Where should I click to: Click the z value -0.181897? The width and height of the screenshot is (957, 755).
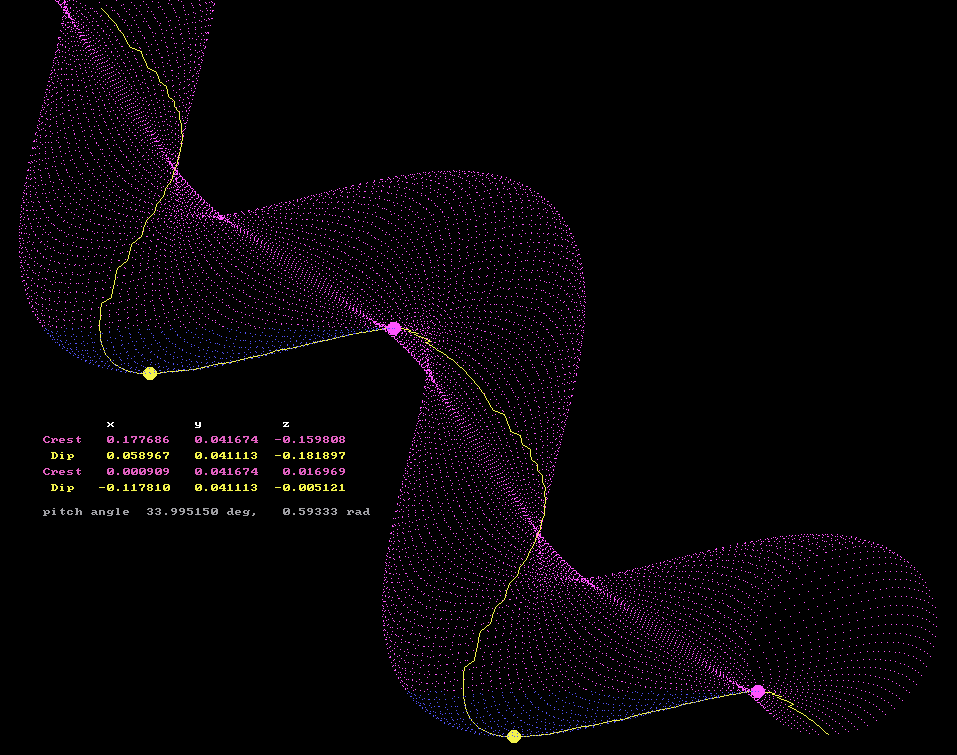pyautogui.click(x=310, y=456)
